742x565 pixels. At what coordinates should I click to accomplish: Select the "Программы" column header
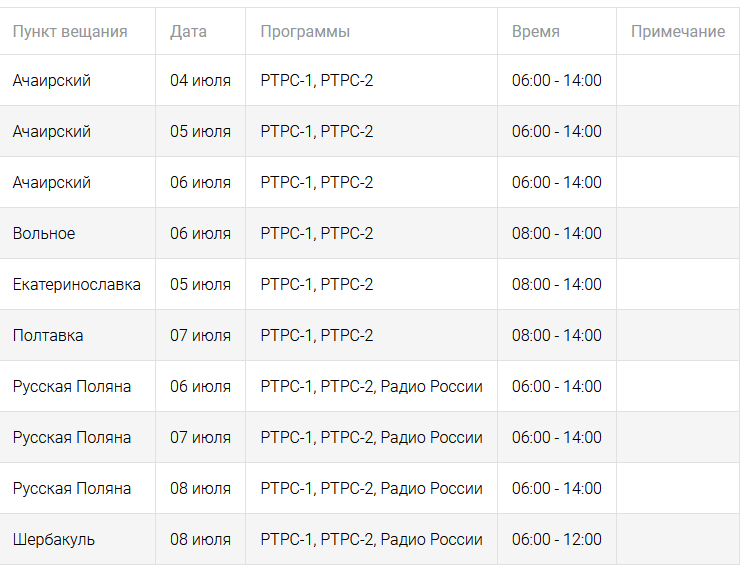click(305, 32)
